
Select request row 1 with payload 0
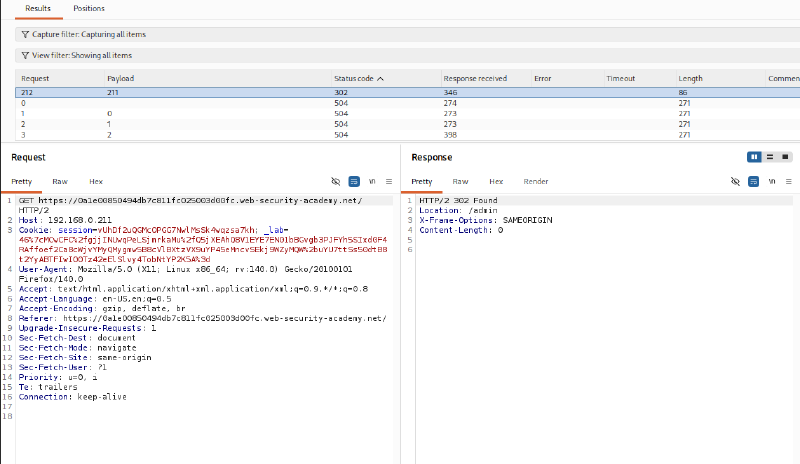click(407, 113)
